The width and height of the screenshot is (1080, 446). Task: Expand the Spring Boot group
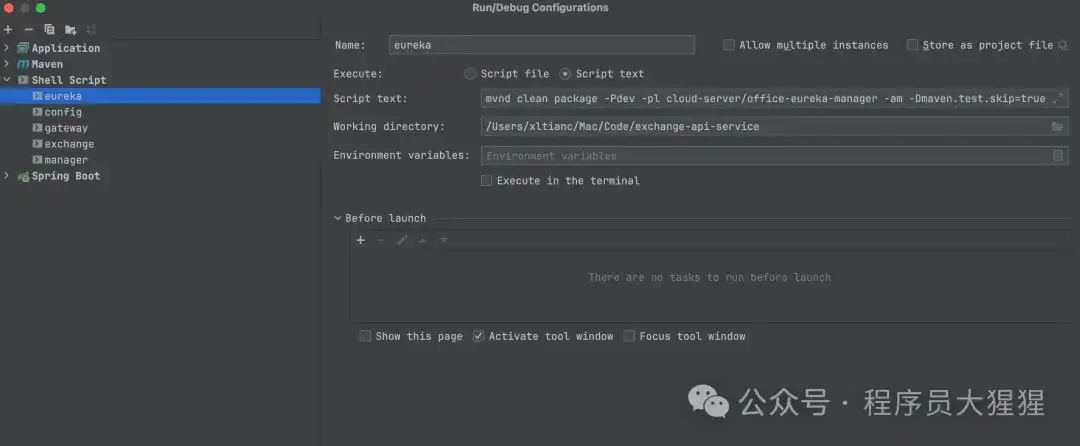7,176
